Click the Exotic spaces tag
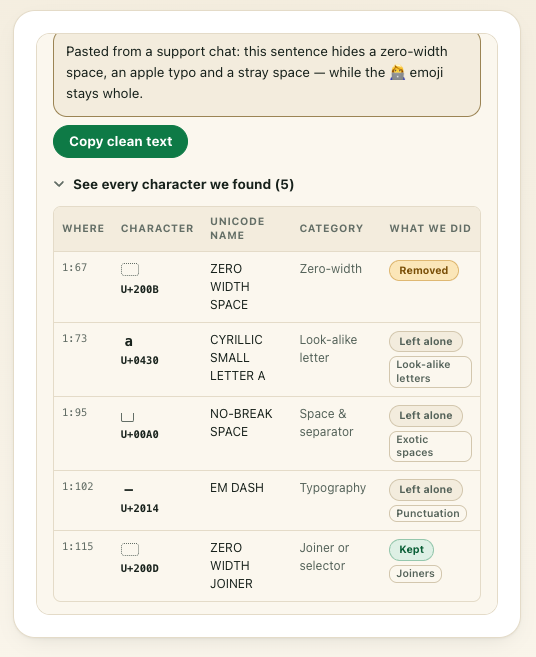The width and height of the screenshot is (536, 657). click(430, 446)
